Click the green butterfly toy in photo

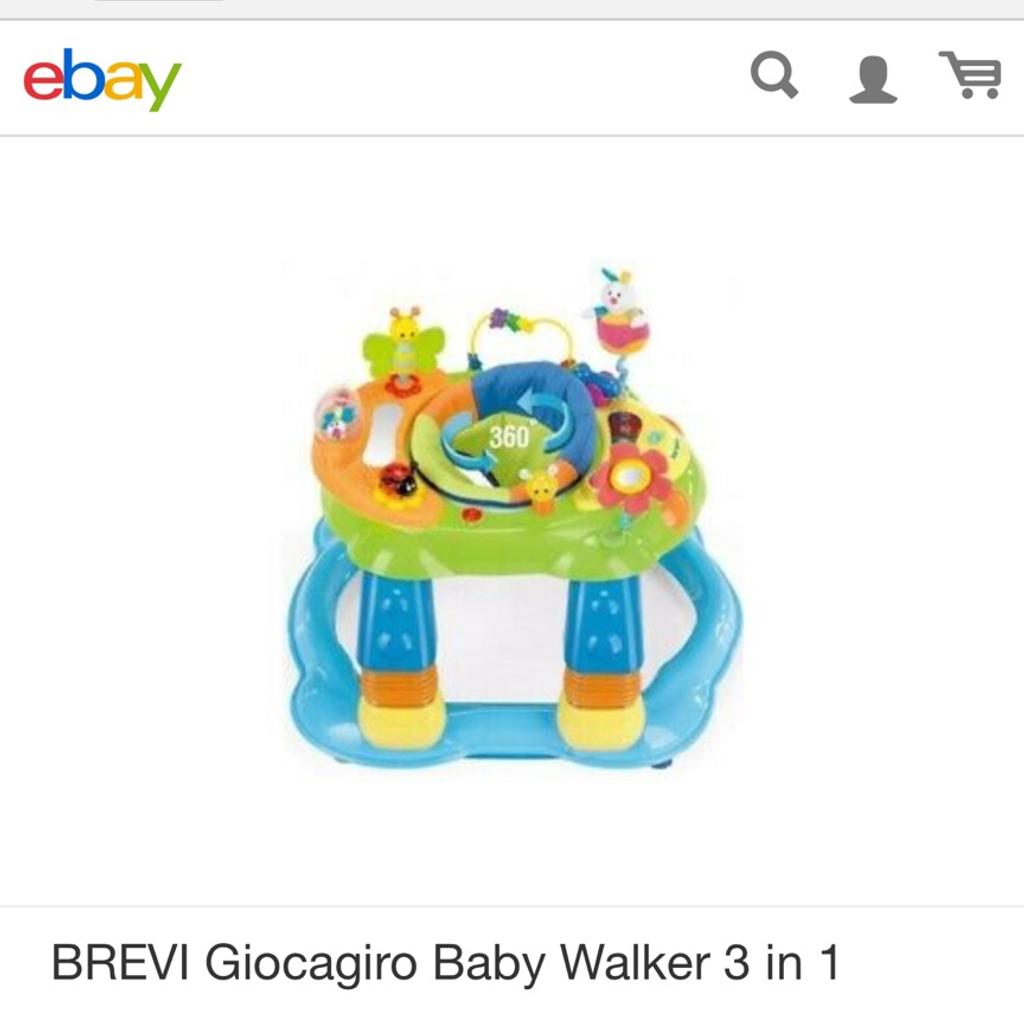(404, 344)
